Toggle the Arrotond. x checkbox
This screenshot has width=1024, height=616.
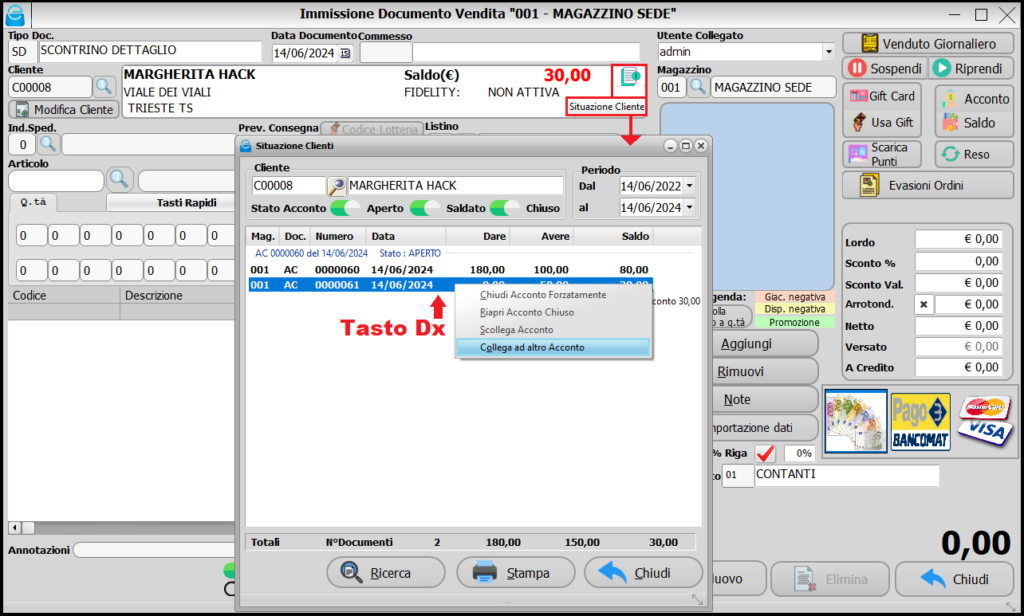(923, 304)
